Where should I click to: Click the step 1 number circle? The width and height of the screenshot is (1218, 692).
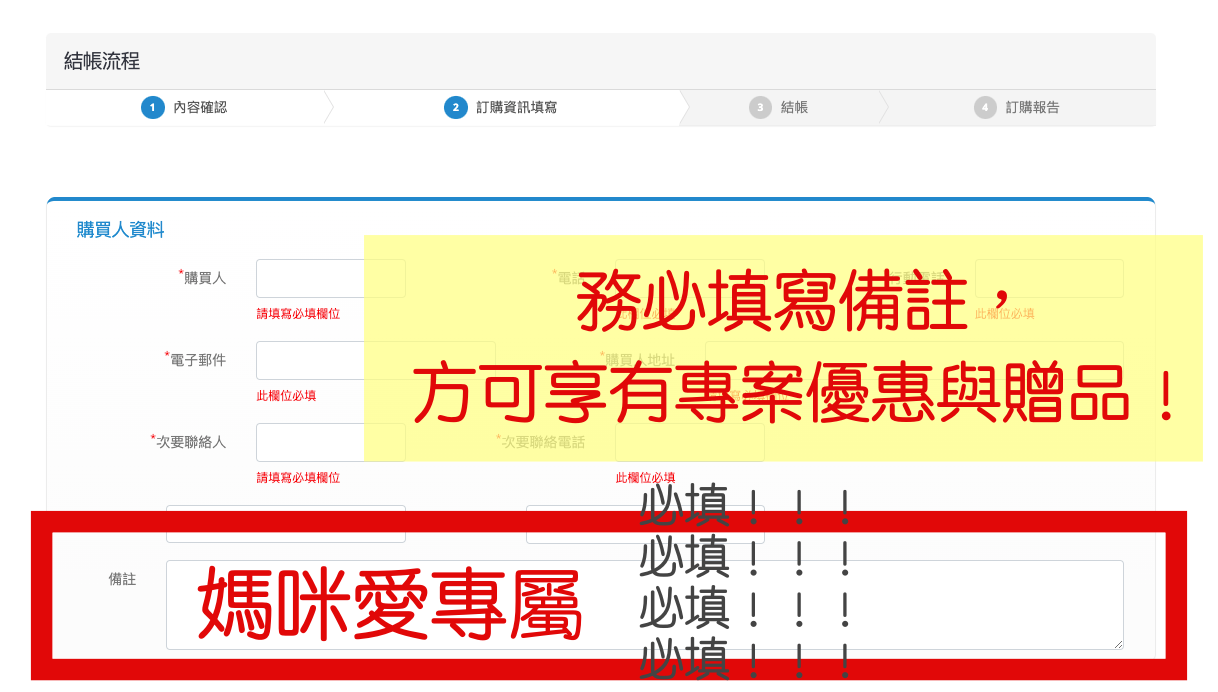pos(152,108)
